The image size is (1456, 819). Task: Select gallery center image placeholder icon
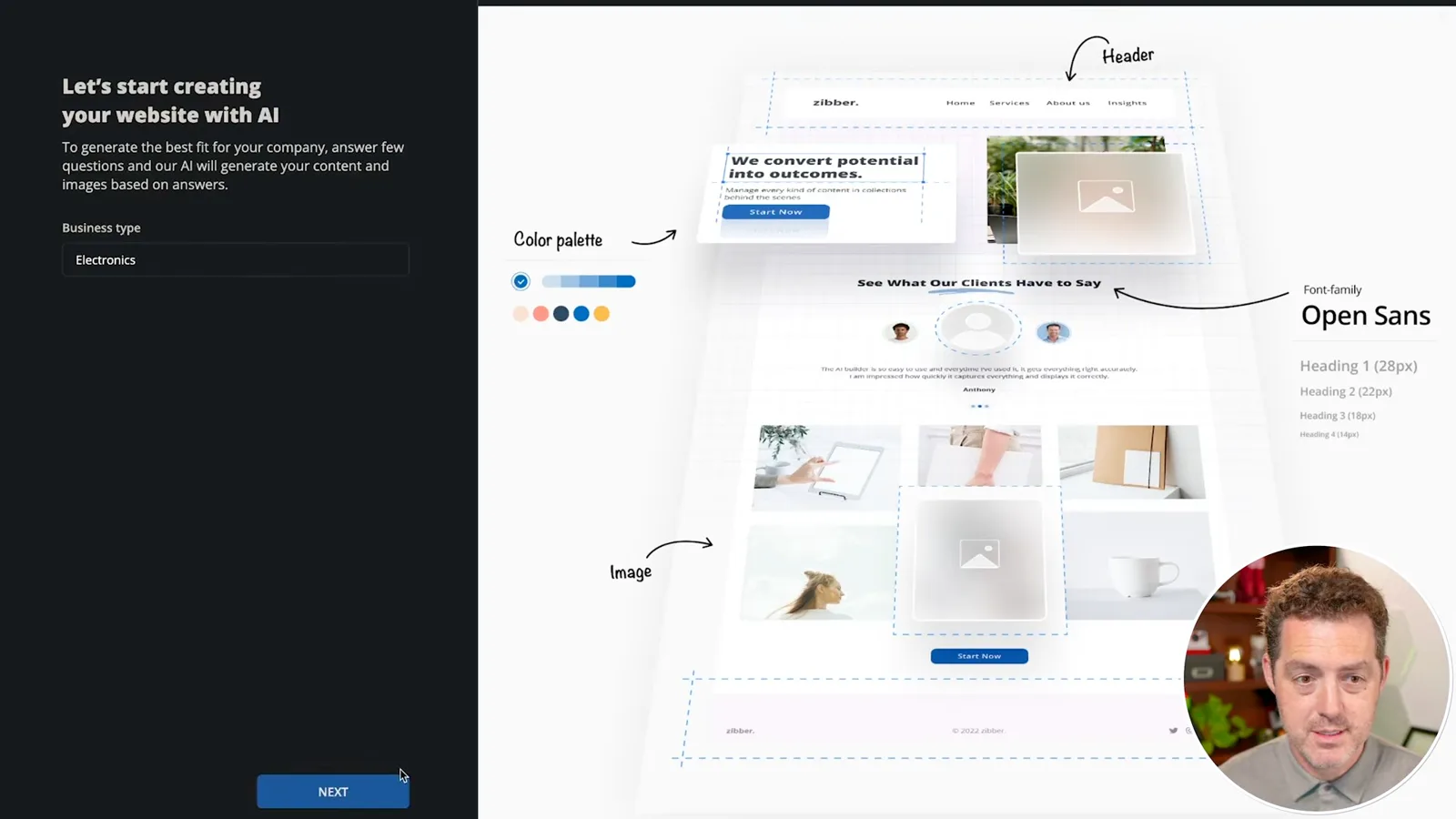[979, 553]
